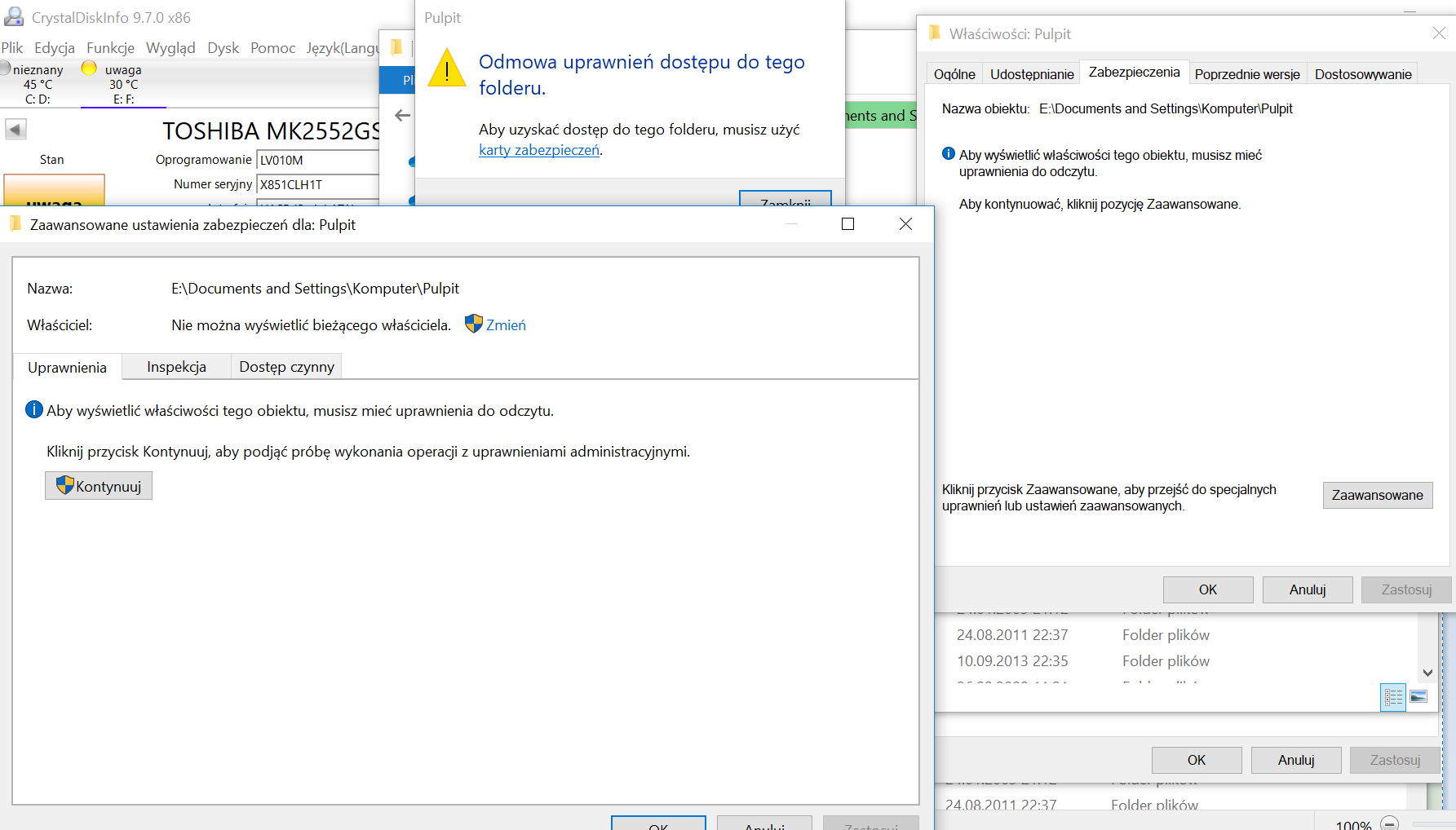Click the zoom out minus icon beside 100%
This screenshot has height=830, width=1456.
click(x=1390, y=823)
